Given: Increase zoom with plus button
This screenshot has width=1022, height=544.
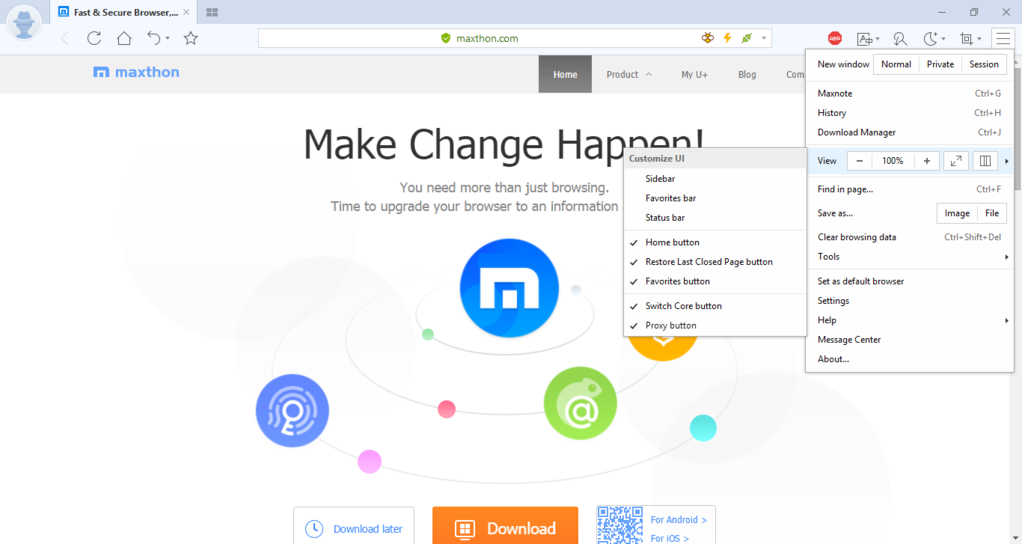Looking at the screenshot, I should point(926,161).
